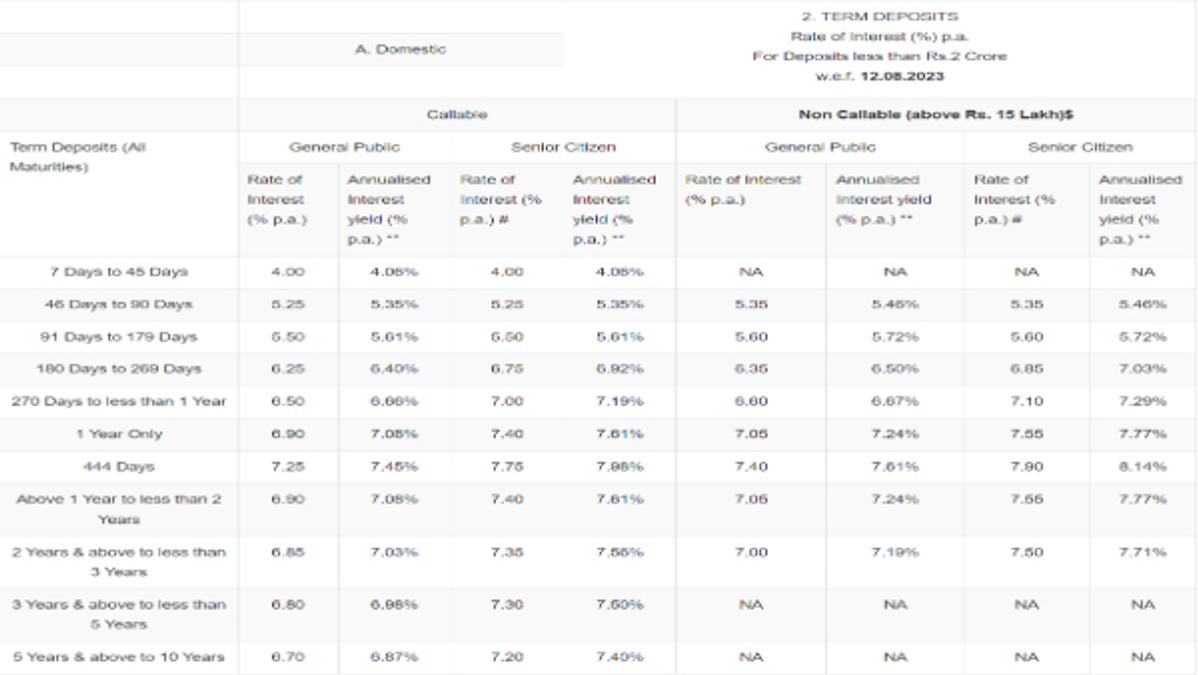Click "General Public" under Non Callable
1198x675 pixels.
pyautogui.click(x=820, y=147)
